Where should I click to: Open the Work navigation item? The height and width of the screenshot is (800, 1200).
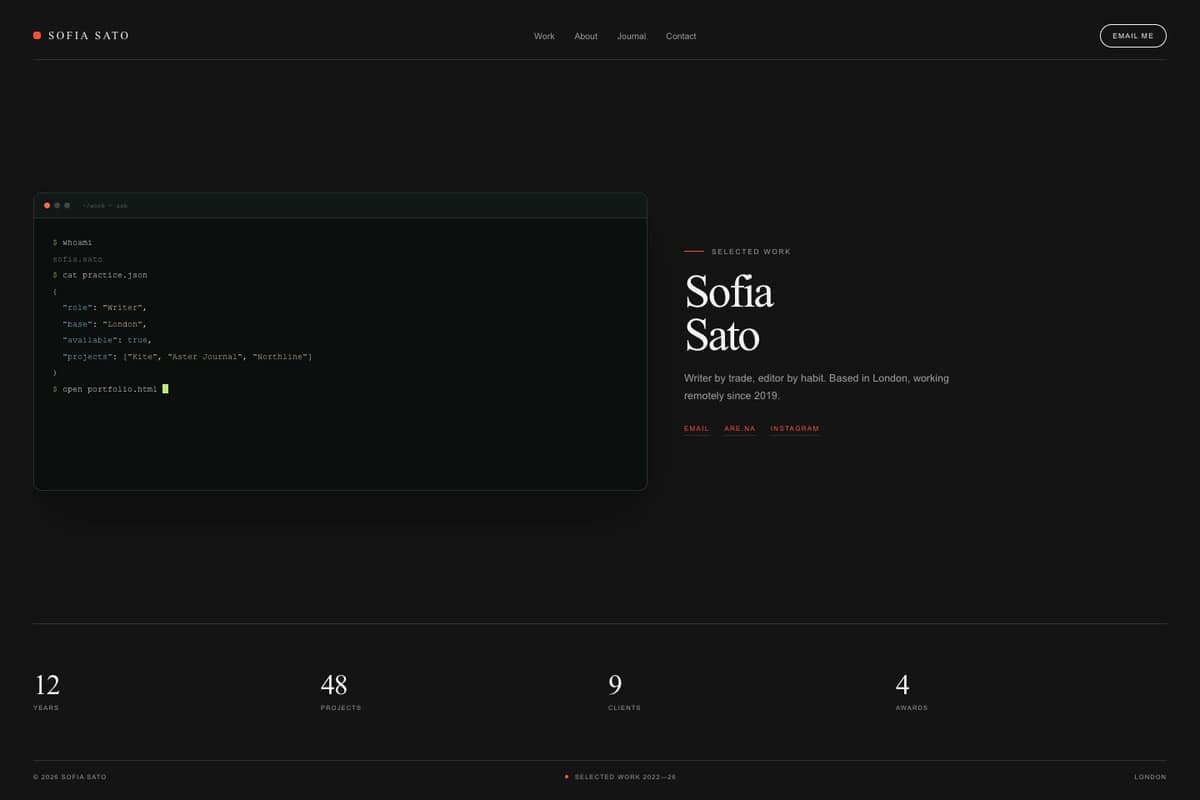[544, 36]
